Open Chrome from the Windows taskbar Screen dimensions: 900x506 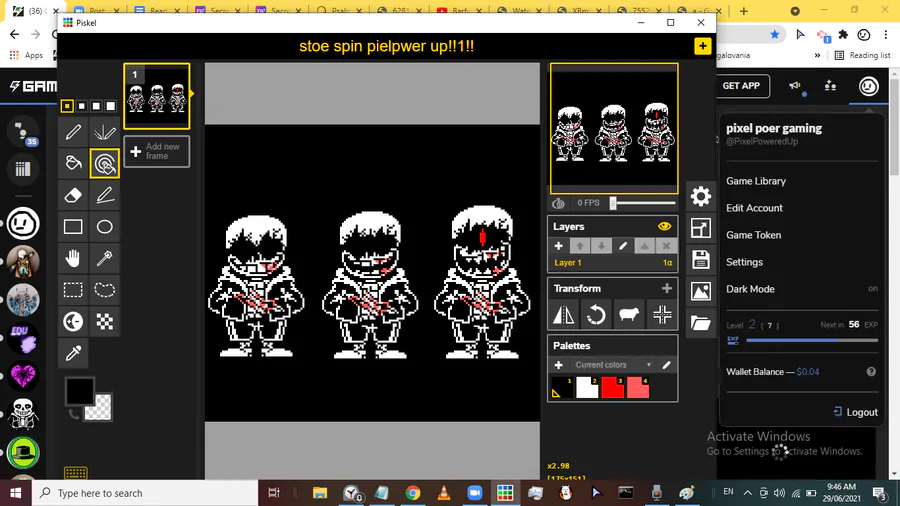pos(413,493)
